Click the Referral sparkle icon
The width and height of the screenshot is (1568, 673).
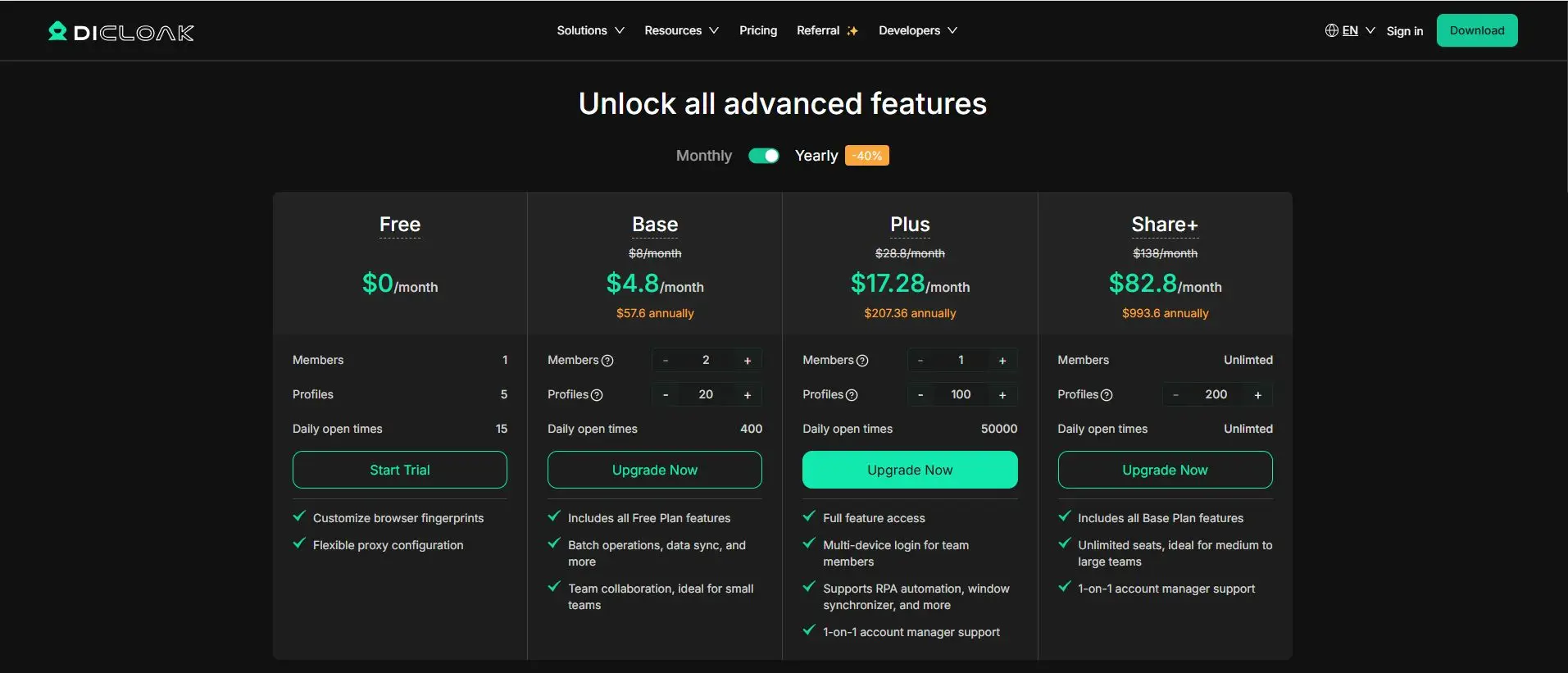click(x=852, y=31)
